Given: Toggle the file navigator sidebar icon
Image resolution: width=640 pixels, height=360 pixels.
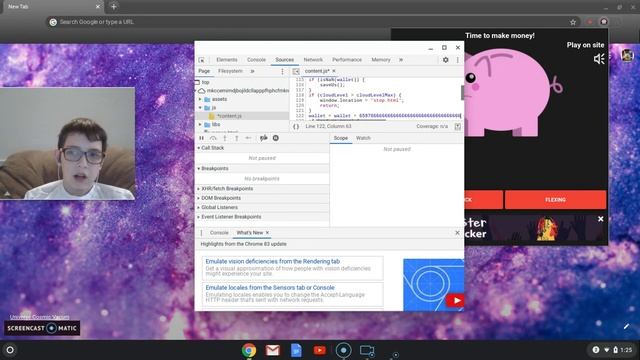Looking at the screenshot, I should pyautogui.click(x=296, y=71).
